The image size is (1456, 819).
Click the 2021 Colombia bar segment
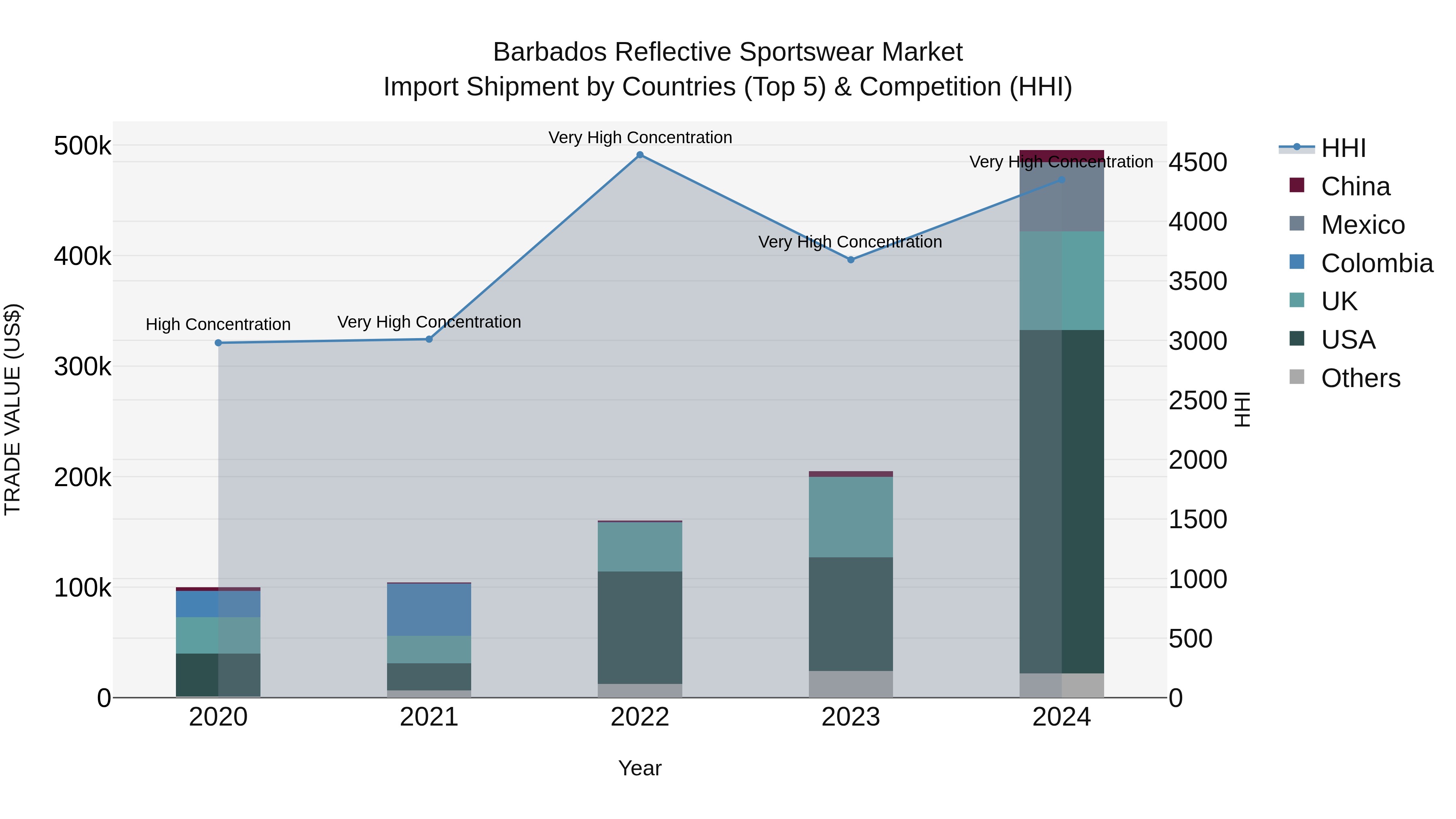(x=429, y=610)
